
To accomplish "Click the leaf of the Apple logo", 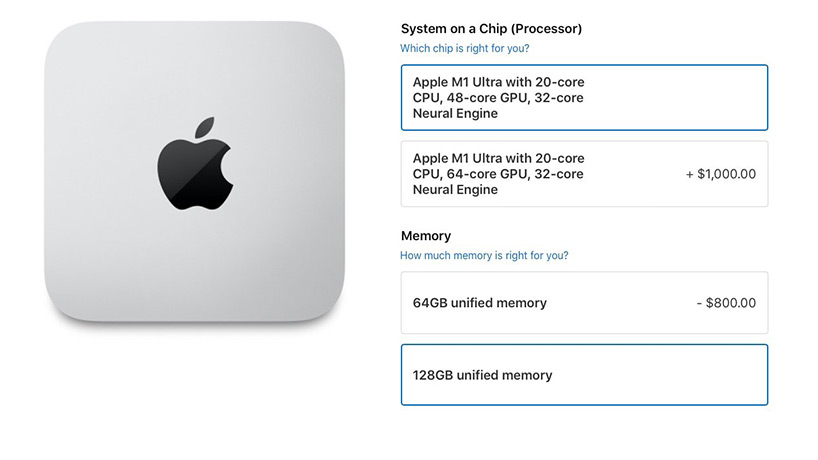I will [205, 127].
